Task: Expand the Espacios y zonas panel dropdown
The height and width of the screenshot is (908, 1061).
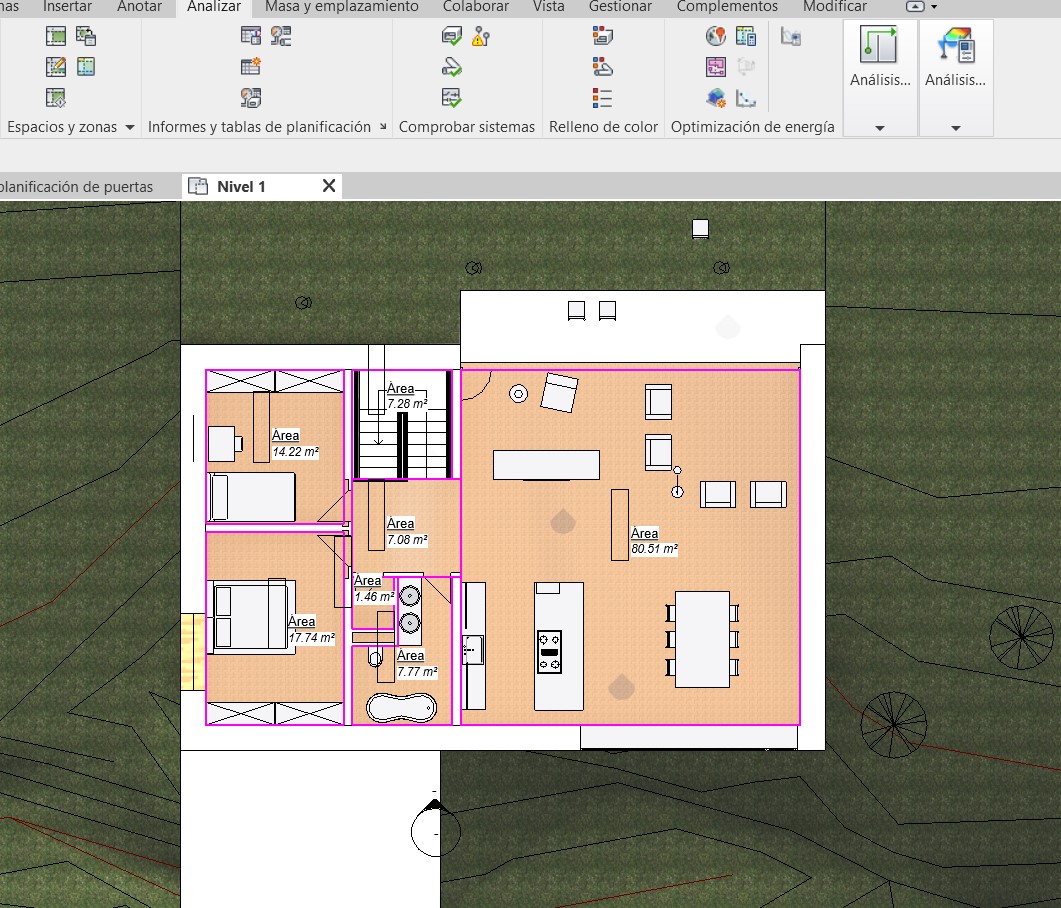Action: point(129,127)
